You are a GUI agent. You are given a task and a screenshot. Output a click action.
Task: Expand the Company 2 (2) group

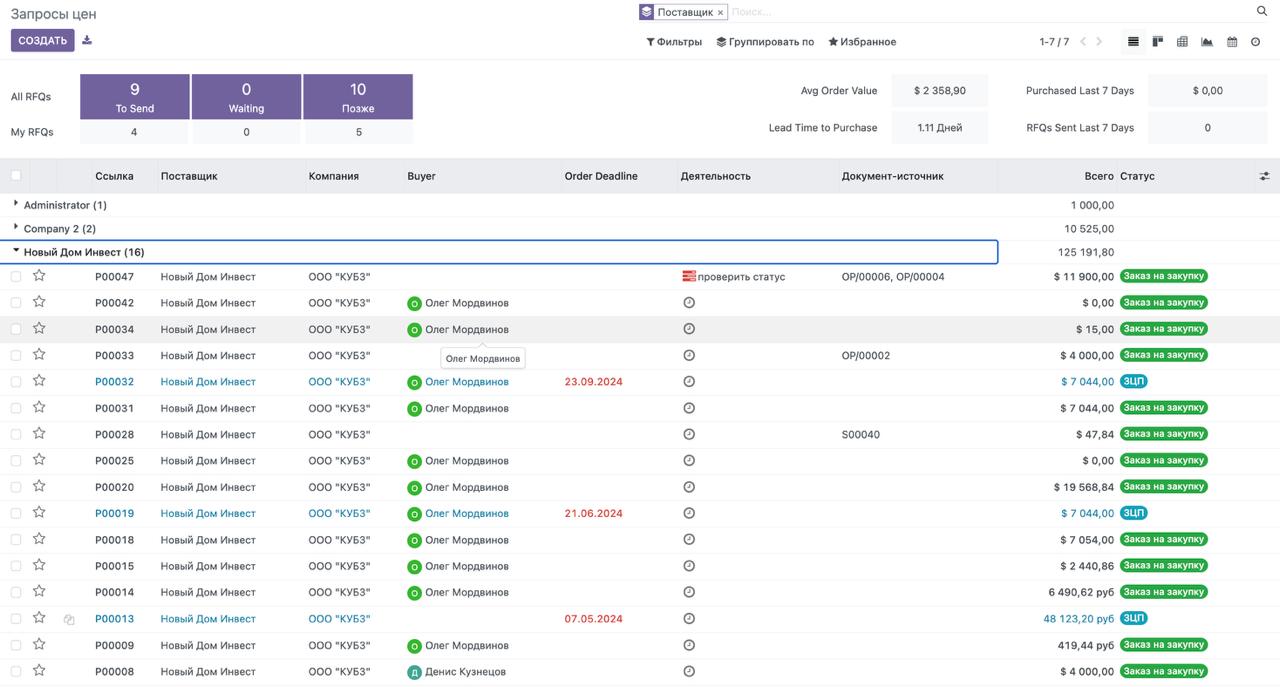(x=60, y=229)
